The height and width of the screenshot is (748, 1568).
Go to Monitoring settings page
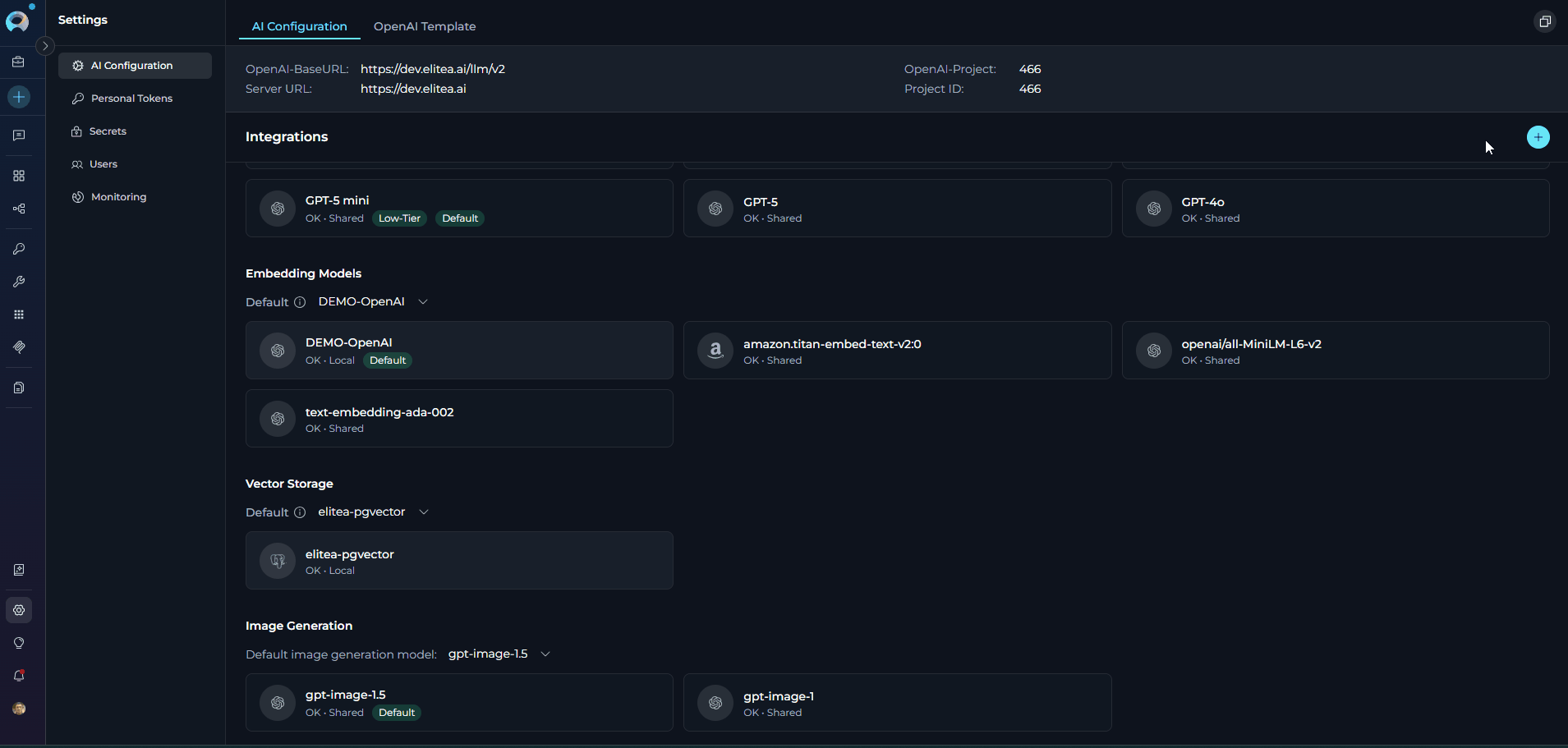point(118,197)
